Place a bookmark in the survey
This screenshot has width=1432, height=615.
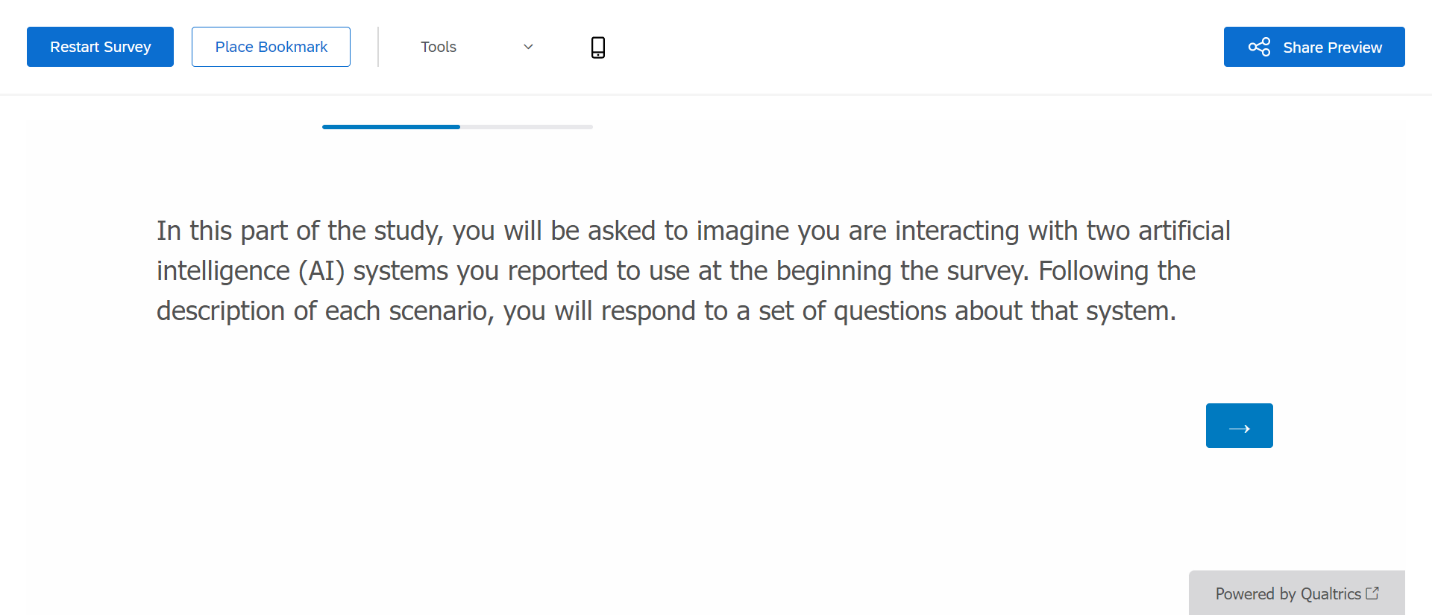271,47
